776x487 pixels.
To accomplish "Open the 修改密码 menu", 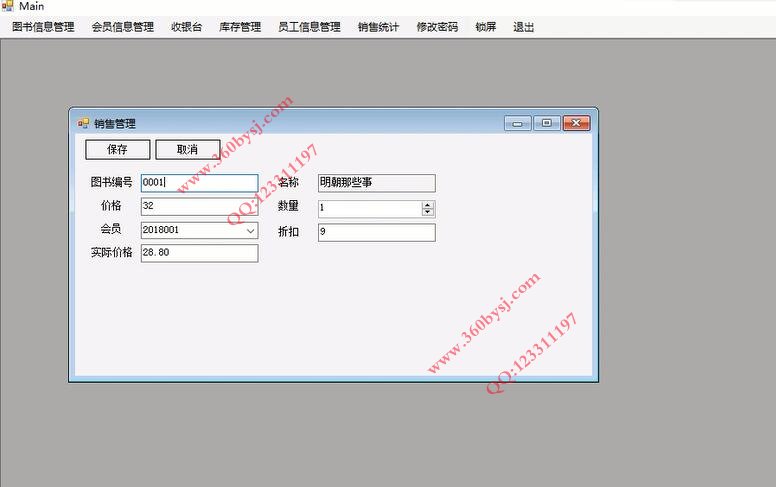I will pos(437,27).
